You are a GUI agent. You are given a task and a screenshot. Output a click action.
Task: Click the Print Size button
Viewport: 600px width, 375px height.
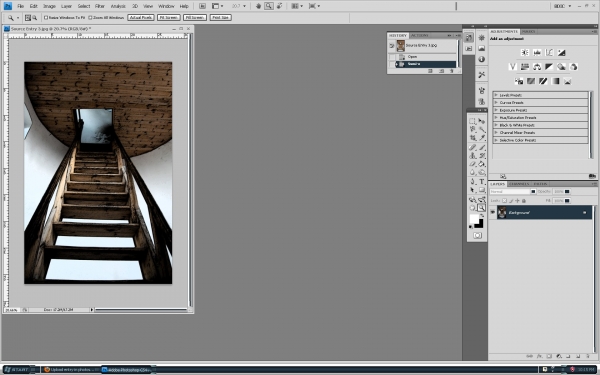click(x=220, y=17)
